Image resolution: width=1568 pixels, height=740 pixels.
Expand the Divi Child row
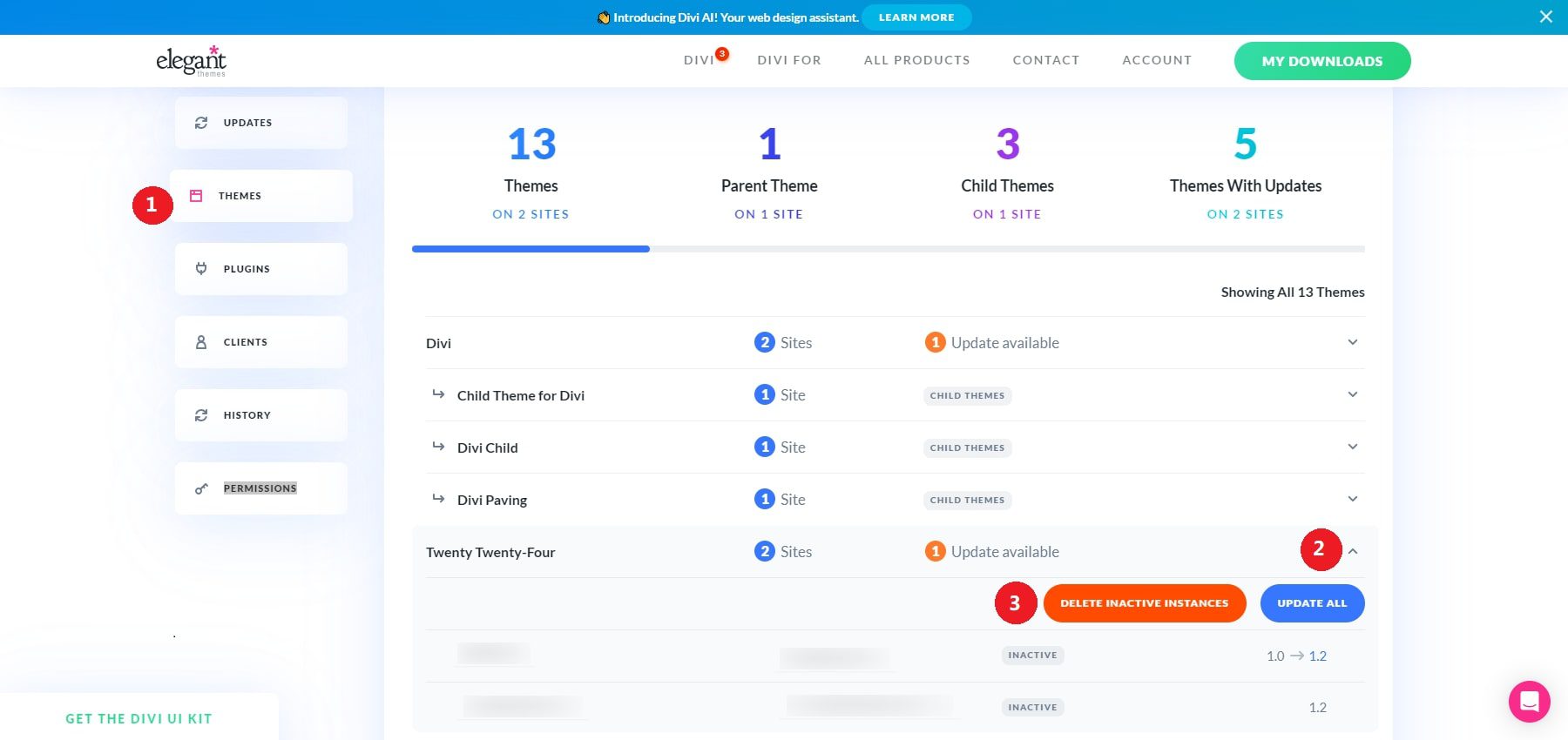[1353, 447]
